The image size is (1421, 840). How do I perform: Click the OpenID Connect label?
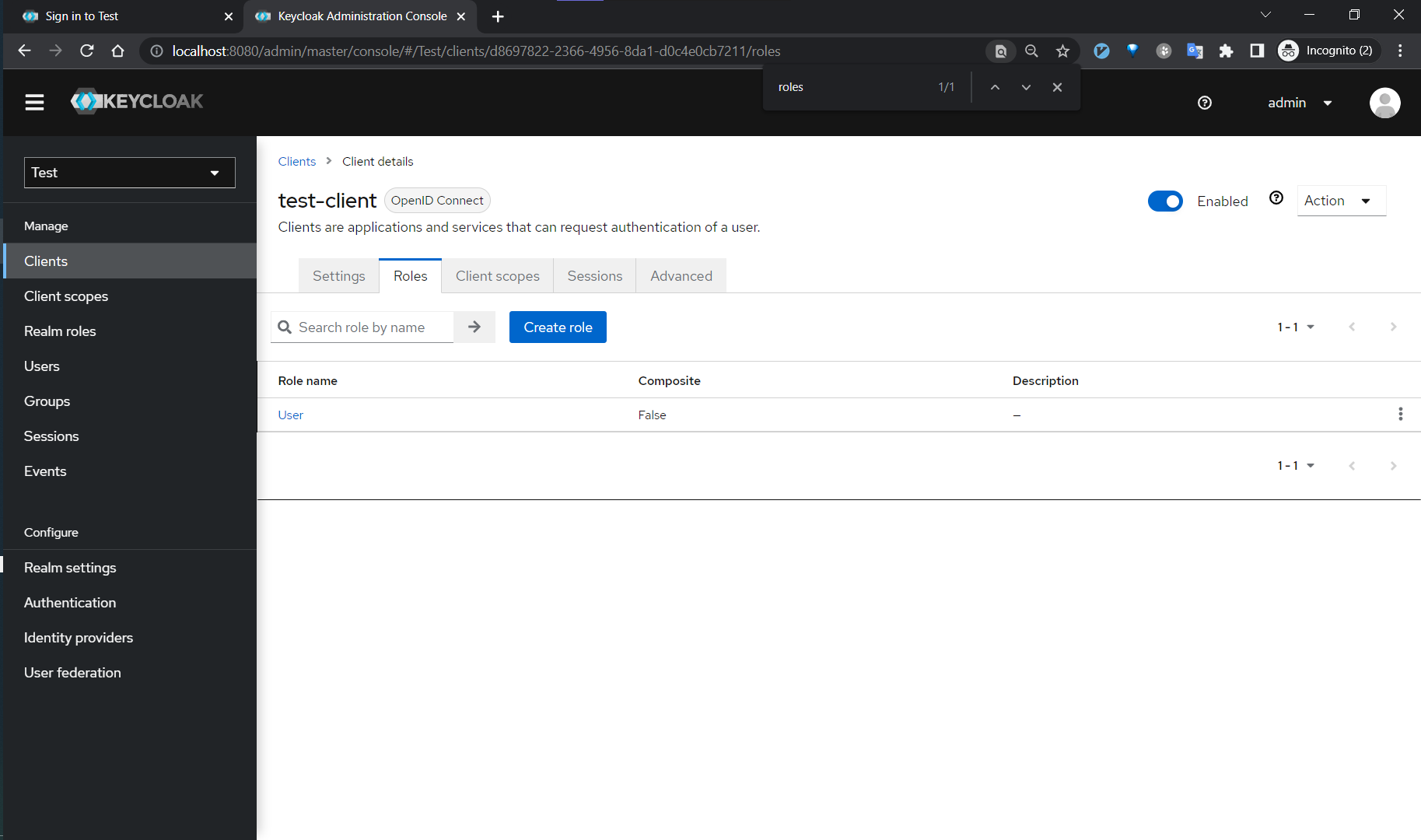tap(437, 201)
